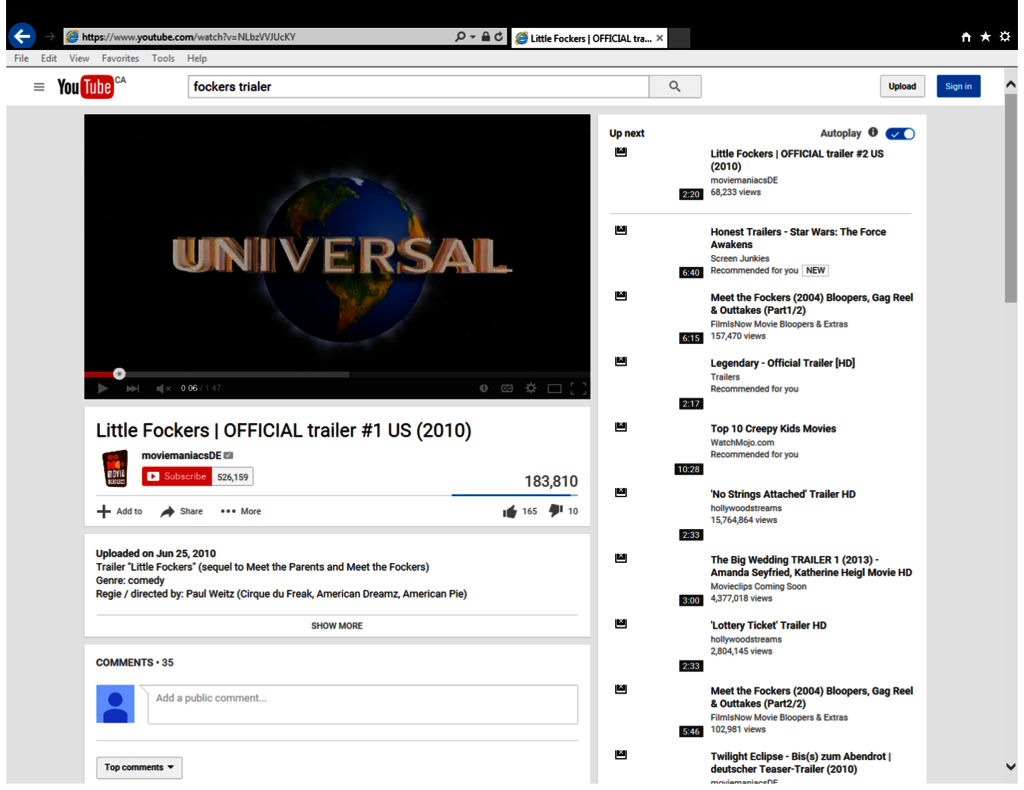Skip to next video button
Viewport: 1024px width, 790px height.
tap(133, 388)
